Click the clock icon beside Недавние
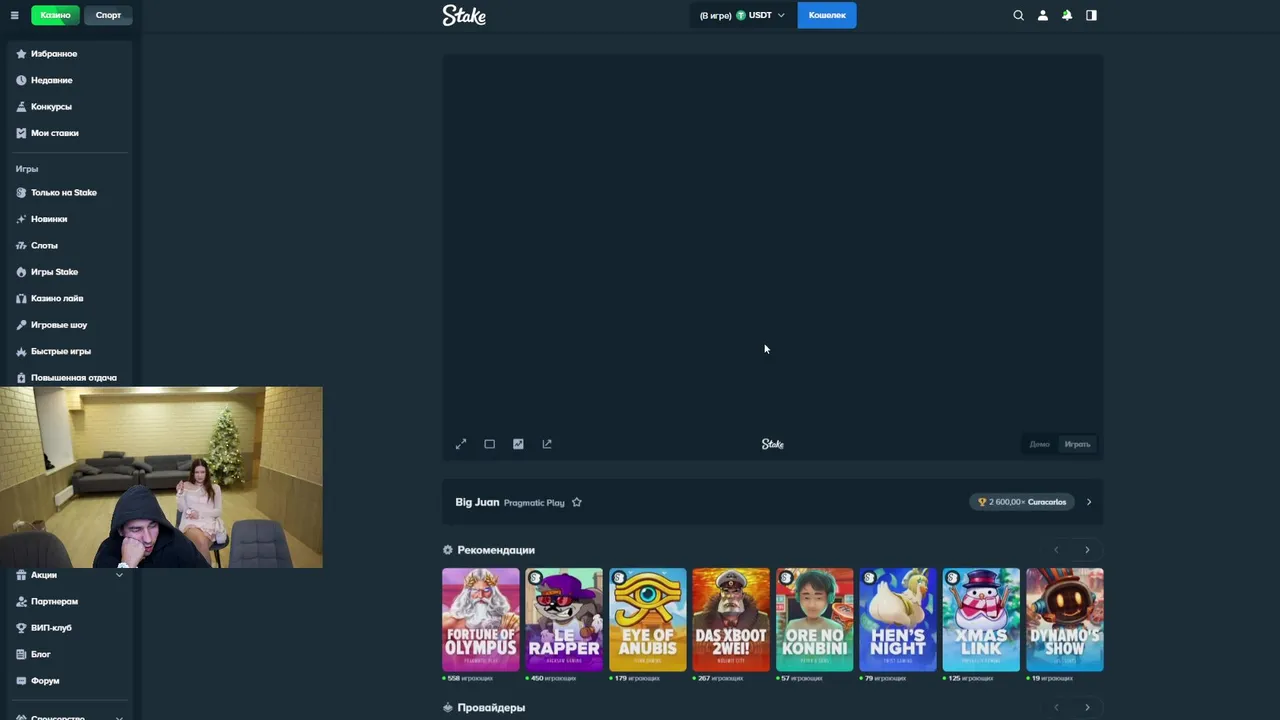Viewport: 1280px width, 720px height. click(21, 80)
